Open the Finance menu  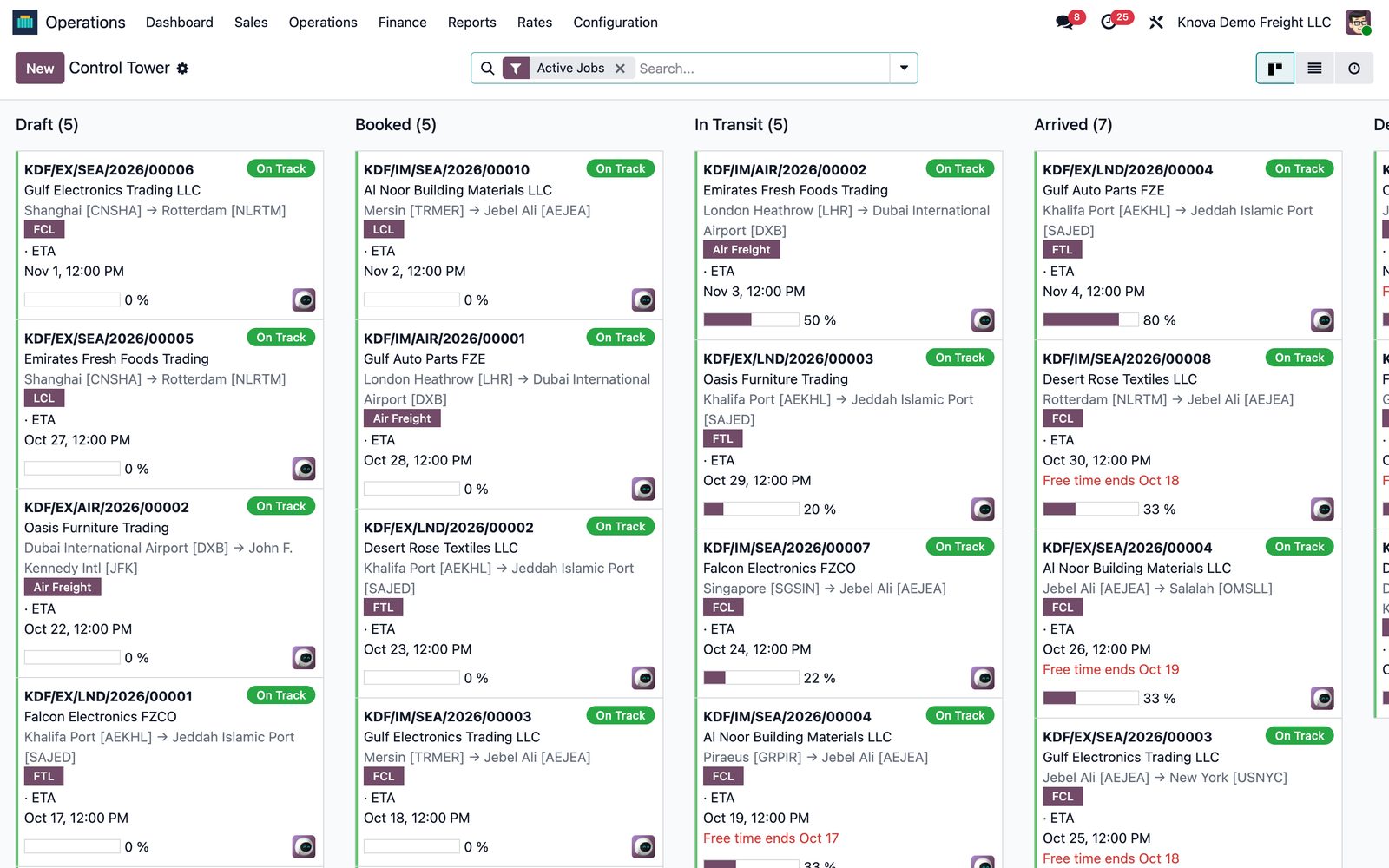tap(403, 23)
